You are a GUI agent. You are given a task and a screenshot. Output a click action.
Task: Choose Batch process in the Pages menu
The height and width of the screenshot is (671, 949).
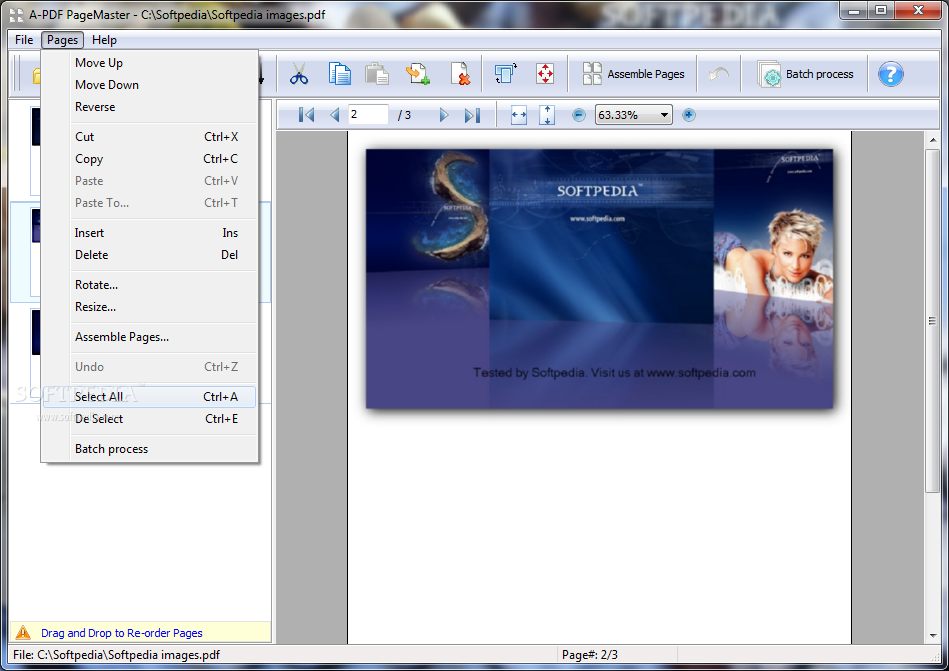coord(149,449)
